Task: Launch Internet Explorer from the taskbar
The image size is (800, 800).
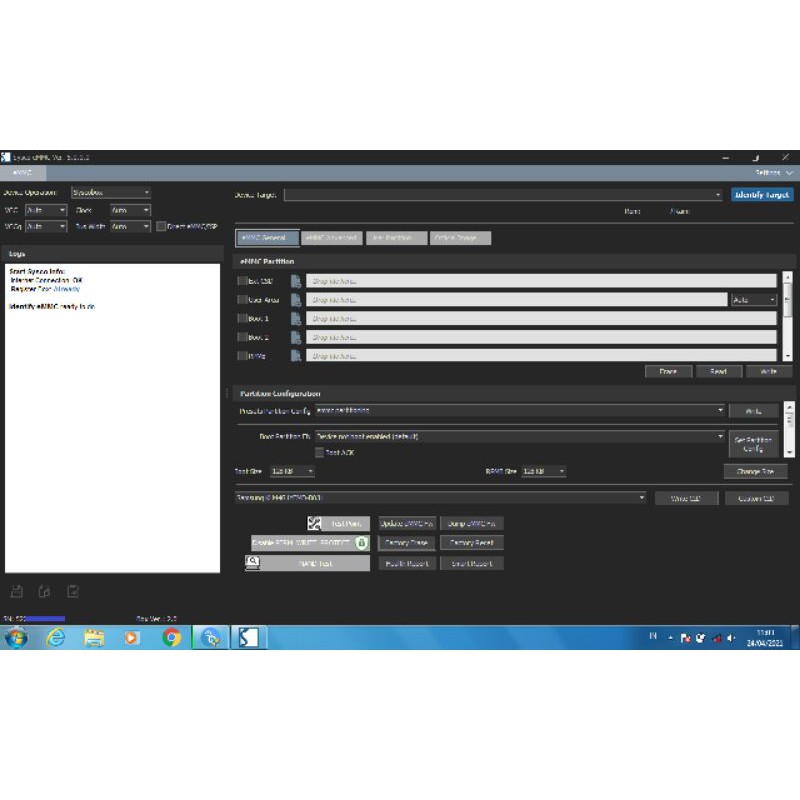Action: pos(55,638)
